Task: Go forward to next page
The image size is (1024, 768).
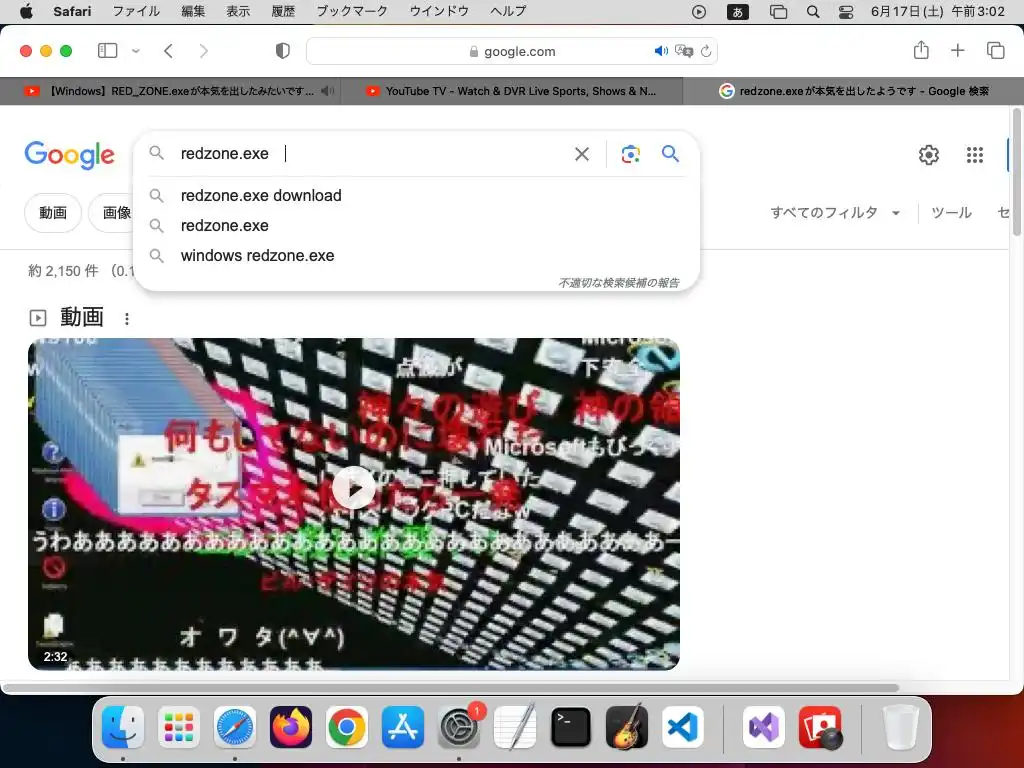Action: (204, 51)
